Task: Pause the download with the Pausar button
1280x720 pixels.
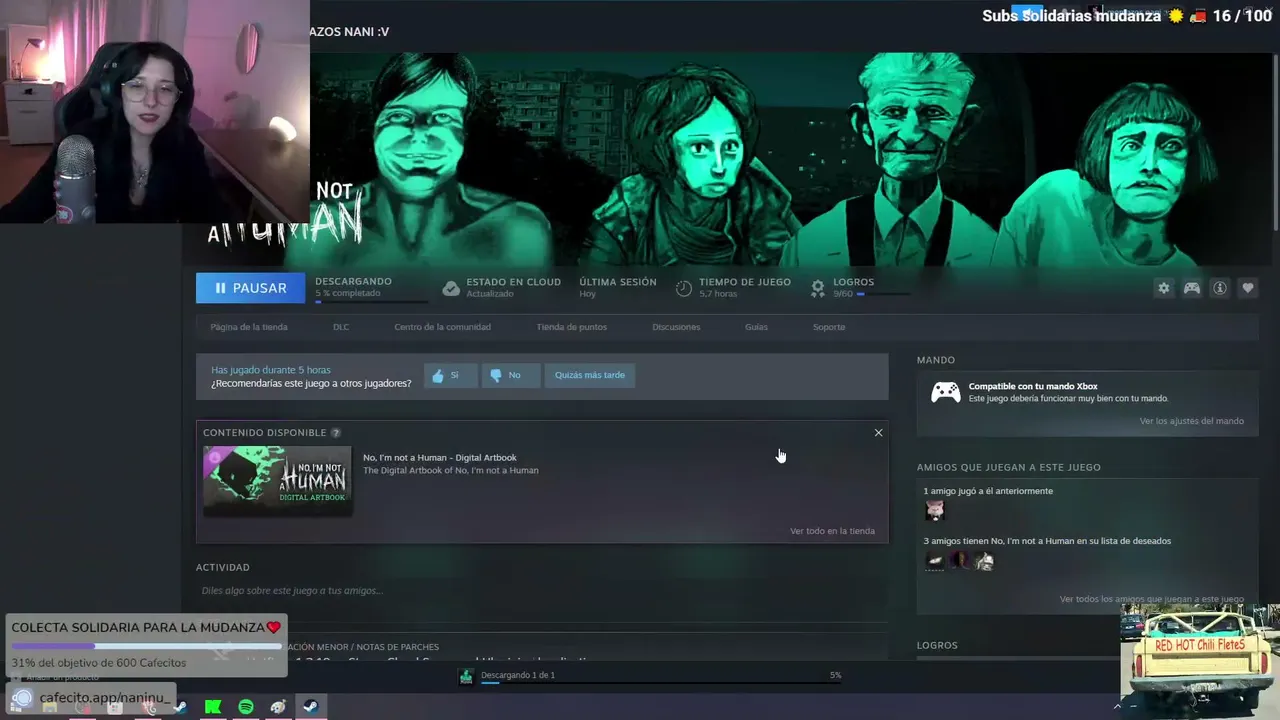Action: (250, 288)
